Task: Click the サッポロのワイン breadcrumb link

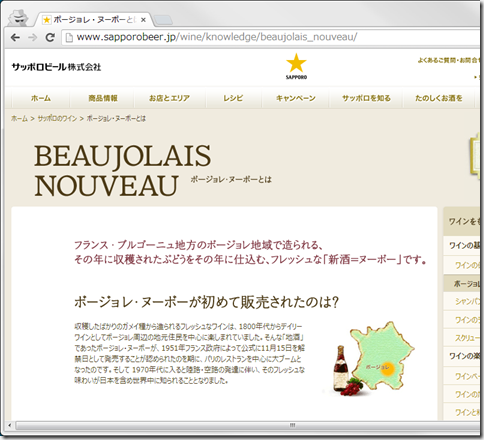Action: 57,119
